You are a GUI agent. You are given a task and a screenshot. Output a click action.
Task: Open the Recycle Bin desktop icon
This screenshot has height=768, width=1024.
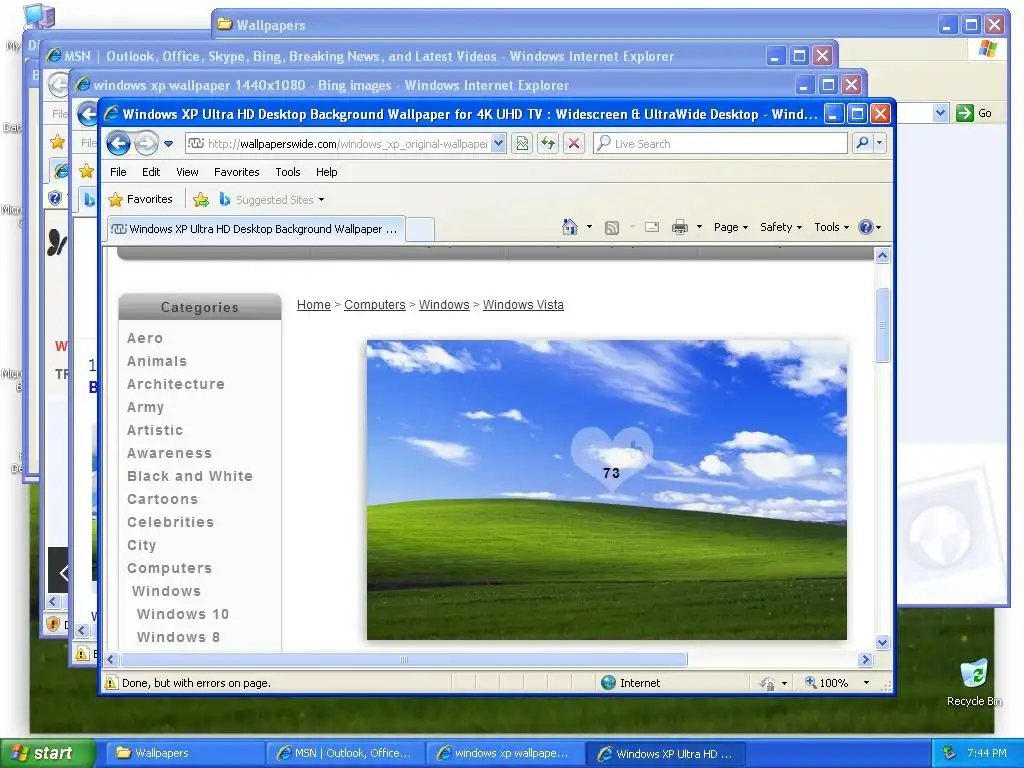tap(974, 682)
